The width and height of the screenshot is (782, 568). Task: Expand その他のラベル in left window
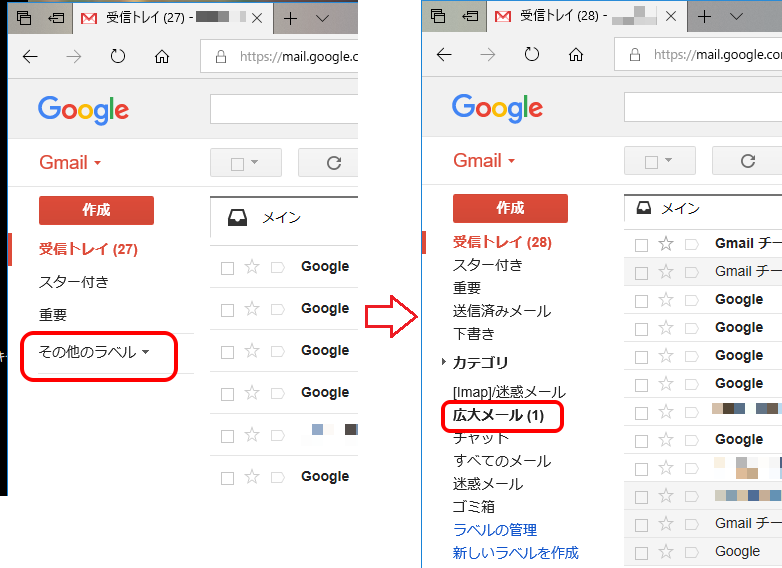pos(94,352)
